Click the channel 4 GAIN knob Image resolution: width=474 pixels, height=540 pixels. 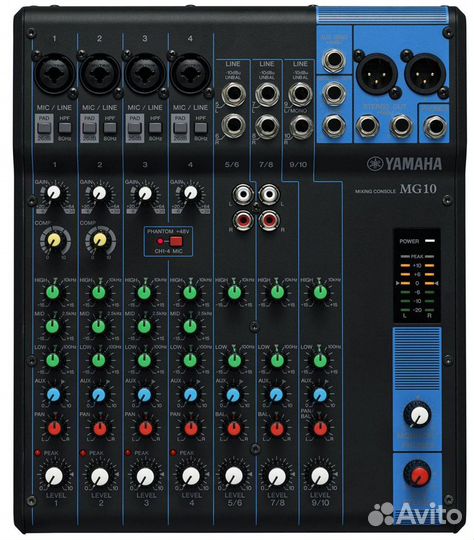point(190,193)
